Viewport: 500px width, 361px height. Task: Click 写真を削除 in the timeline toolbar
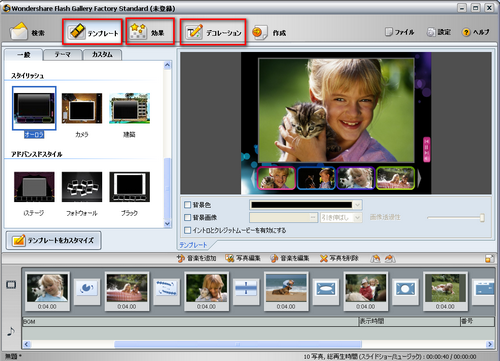pyautogui.click(x=339, y=258)
